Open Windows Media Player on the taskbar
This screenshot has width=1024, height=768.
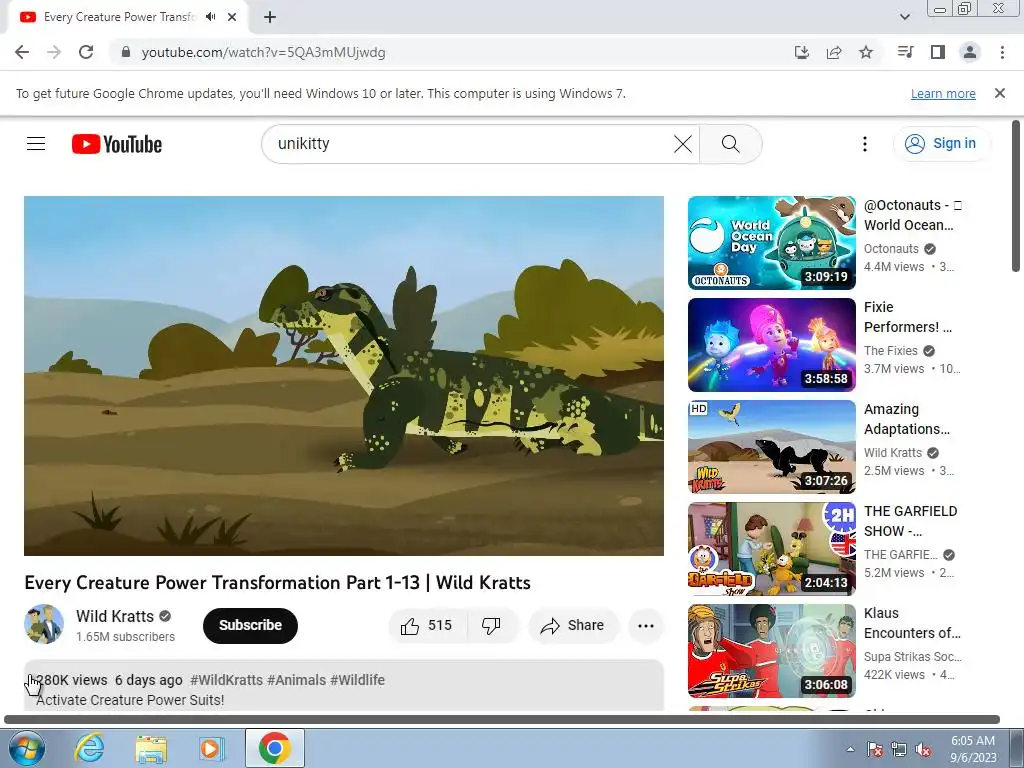(x=211, y=748)
